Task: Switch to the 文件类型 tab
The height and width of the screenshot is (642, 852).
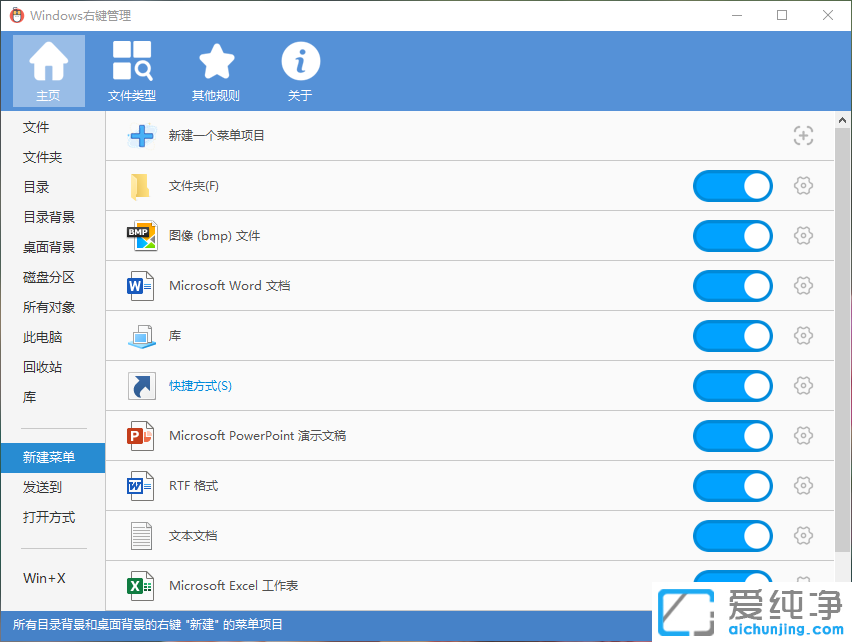Action: 132,68
